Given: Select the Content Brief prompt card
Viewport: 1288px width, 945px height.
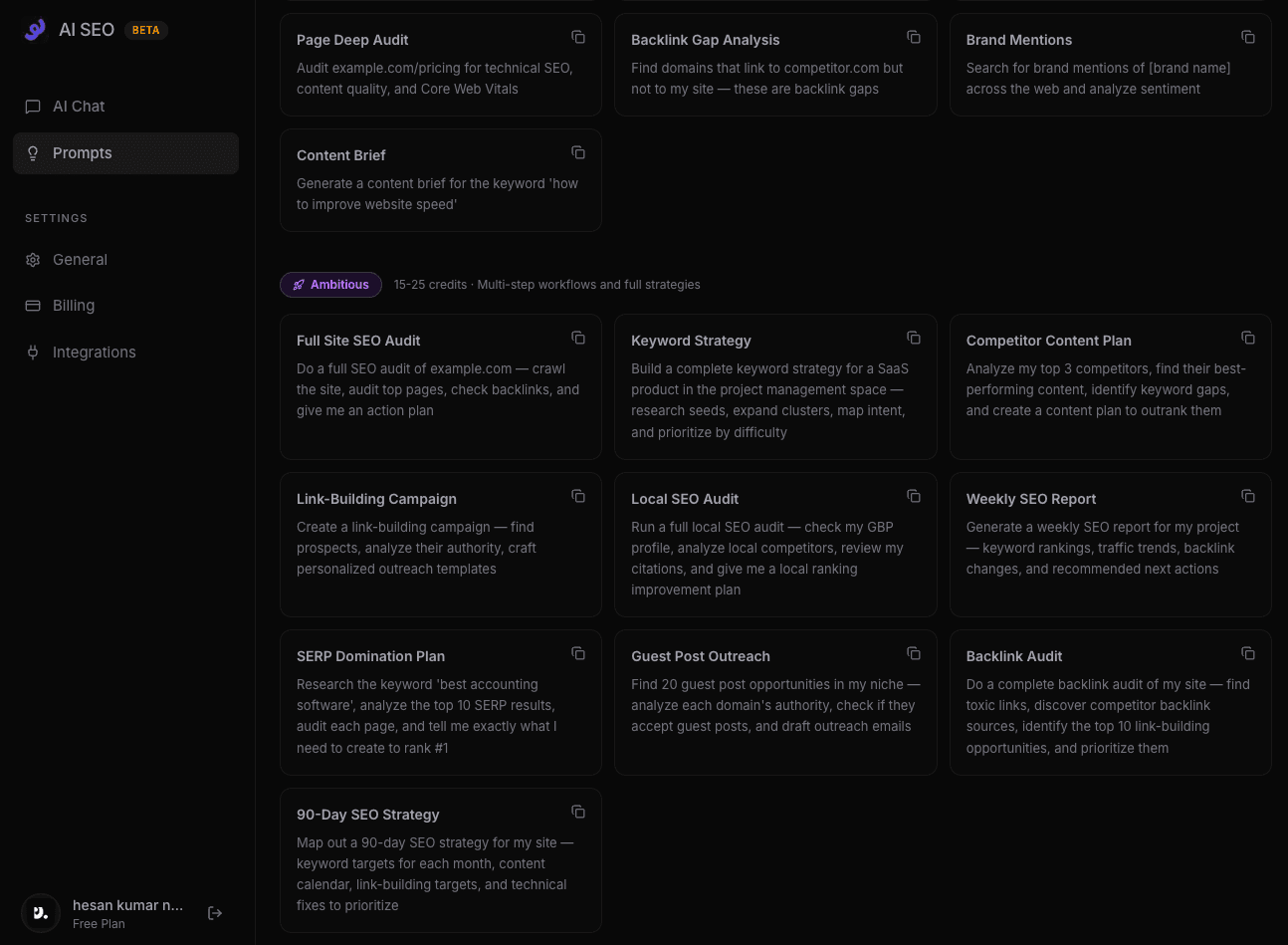Looking at the screenshot, I should pyautogui.click(x=441, y=180).
